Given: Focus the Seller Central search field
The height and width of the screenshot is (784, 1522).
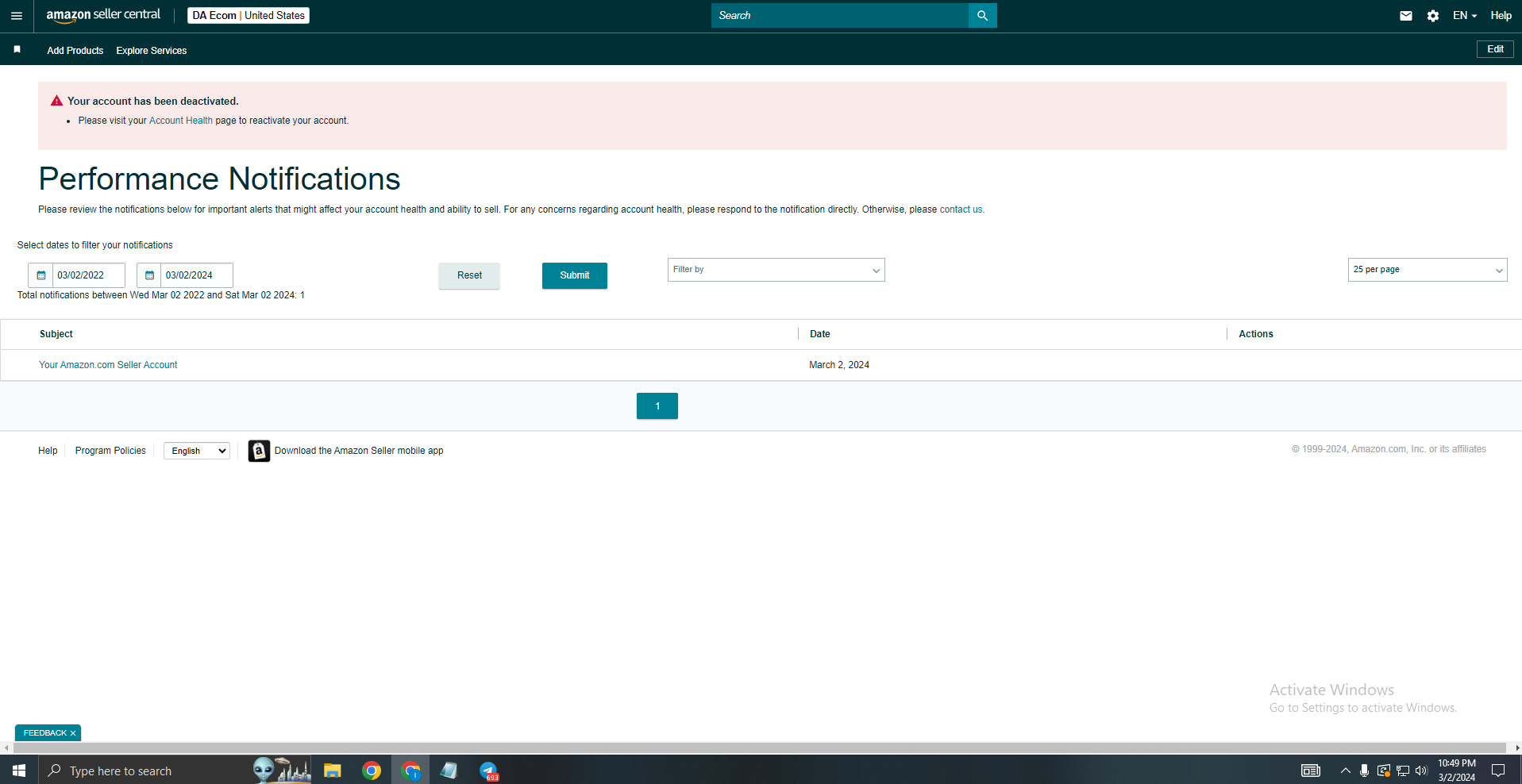Looking at the screenshot, I should [840, 16].
